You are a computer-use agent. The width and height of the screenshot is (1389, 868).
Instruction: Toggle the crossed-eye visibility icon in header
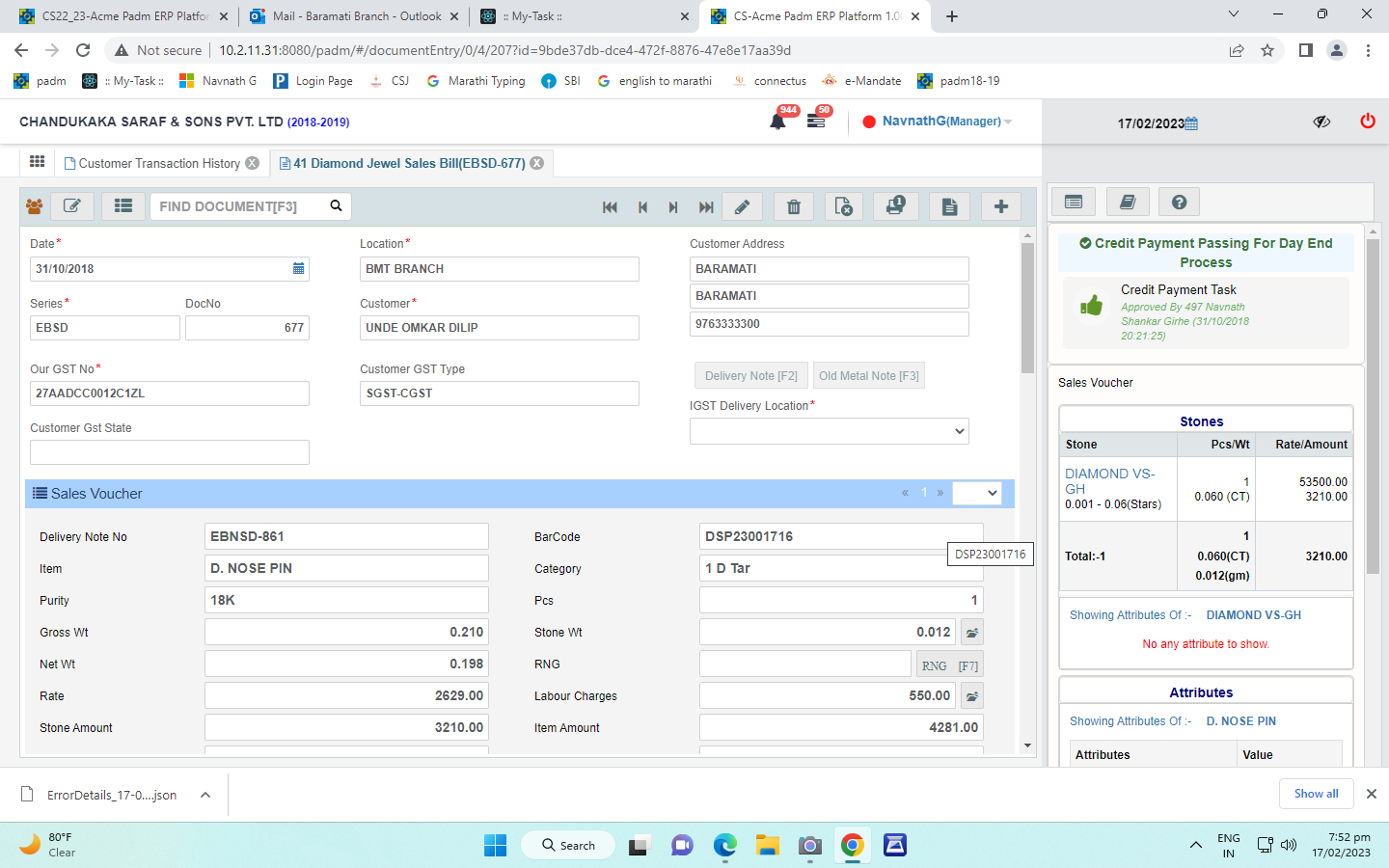coord(1321,122)
